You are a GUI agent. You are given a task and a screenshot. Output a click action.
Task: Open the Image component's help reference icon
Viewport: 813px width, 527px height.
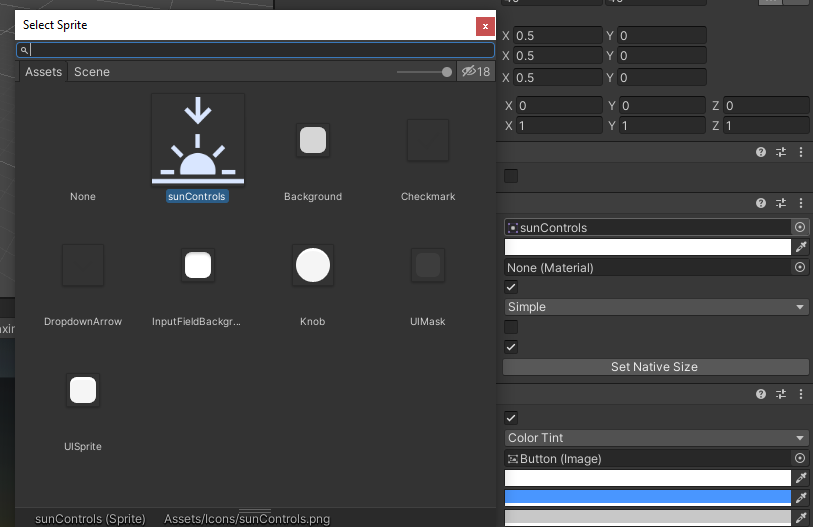(761, 204)
